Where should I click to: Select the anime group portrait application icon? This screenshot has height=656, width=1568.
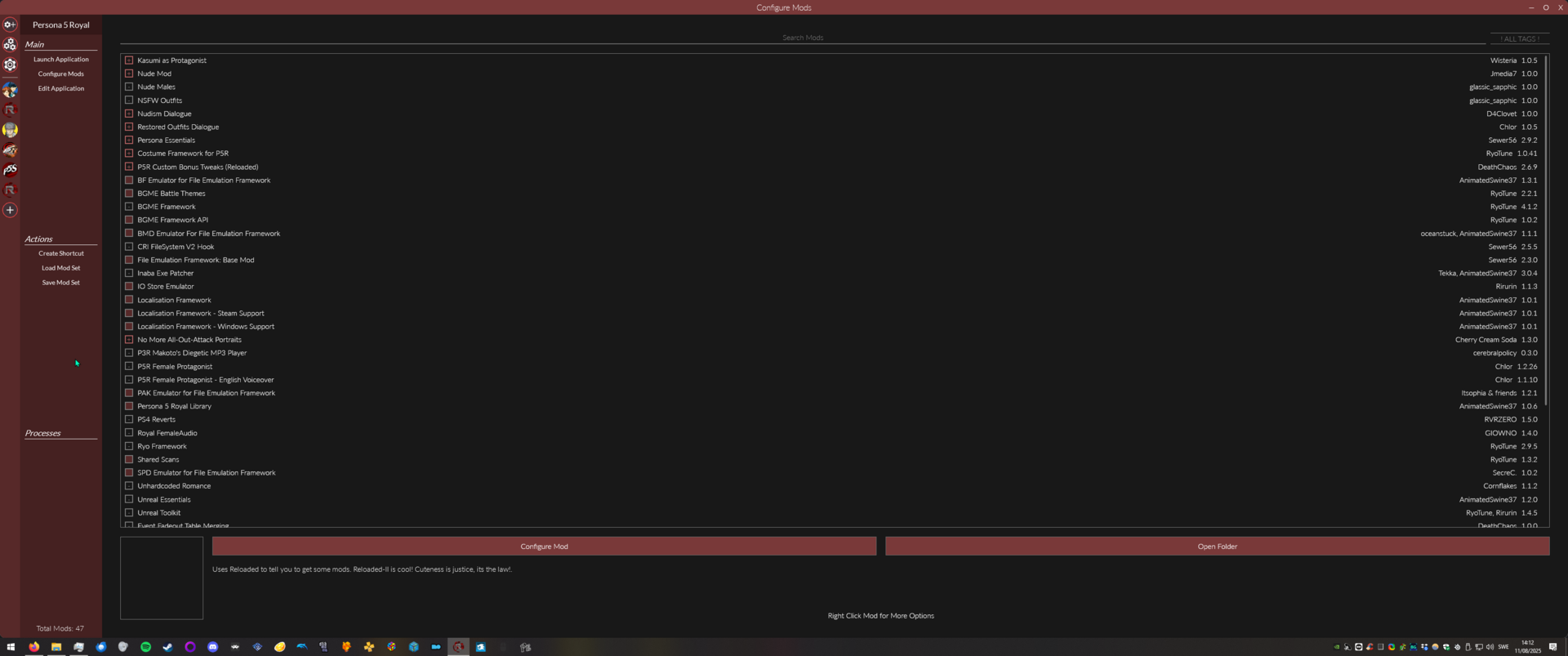[10, 90]
